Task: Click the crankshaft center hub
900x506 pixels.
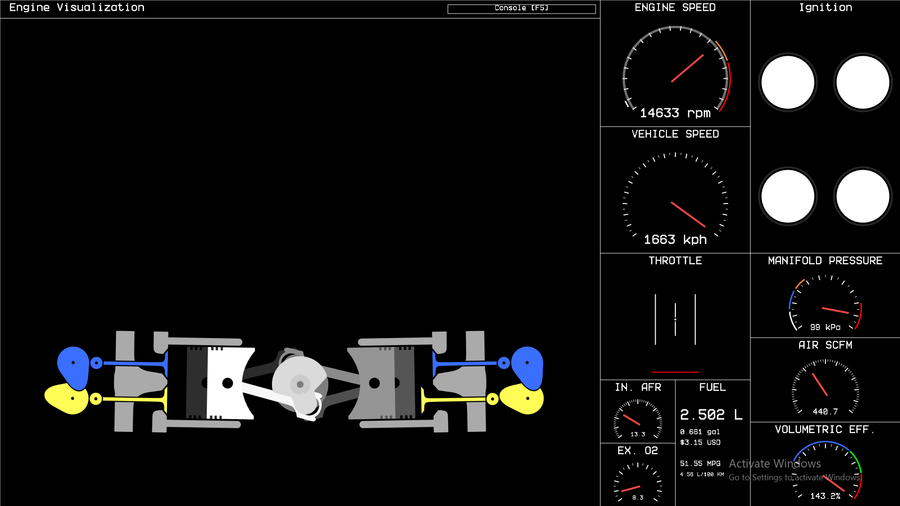Action: [x=300, y=384]
